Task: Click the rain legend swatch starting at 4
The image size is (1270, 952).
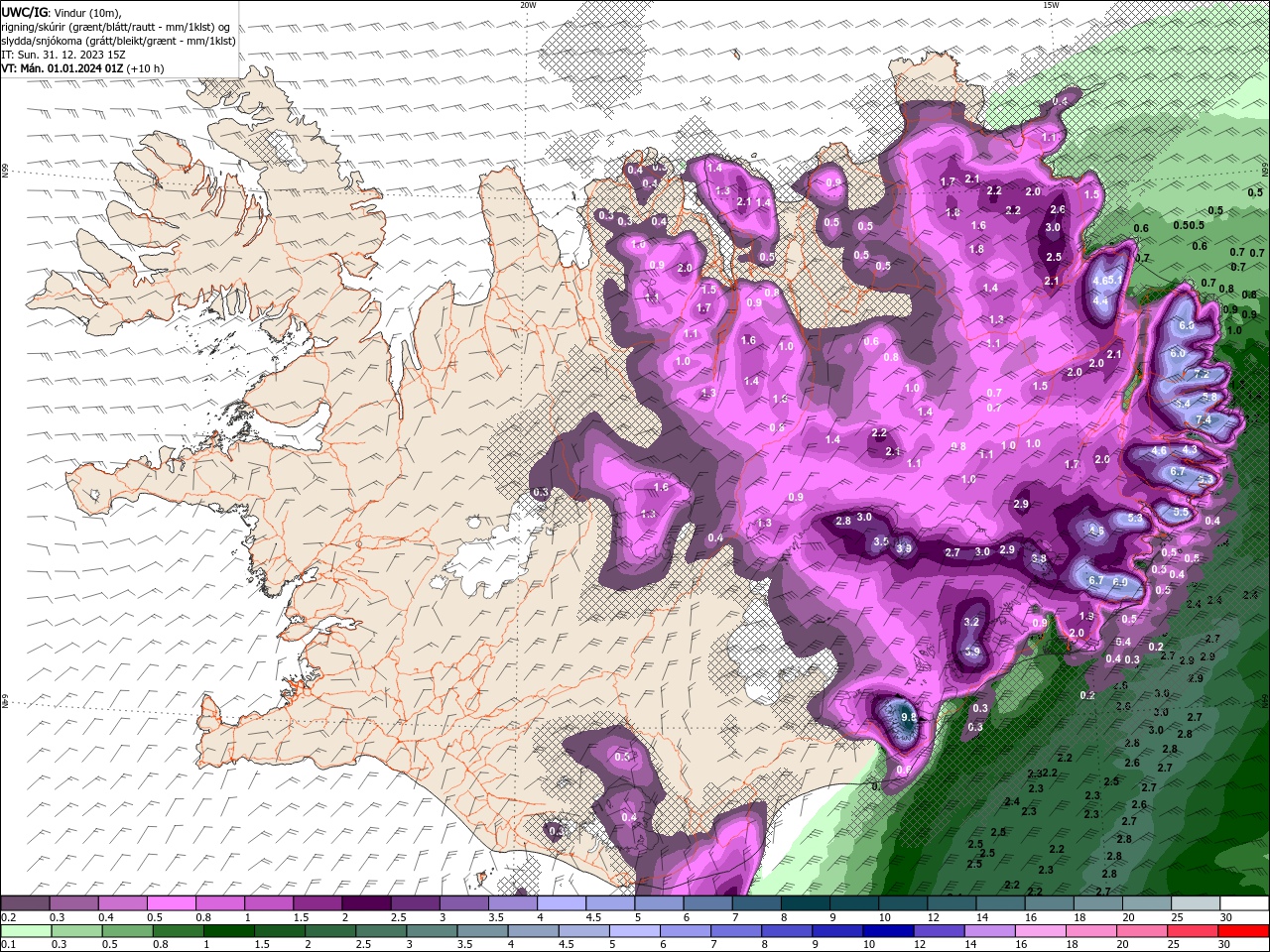Action: [534, 931]
